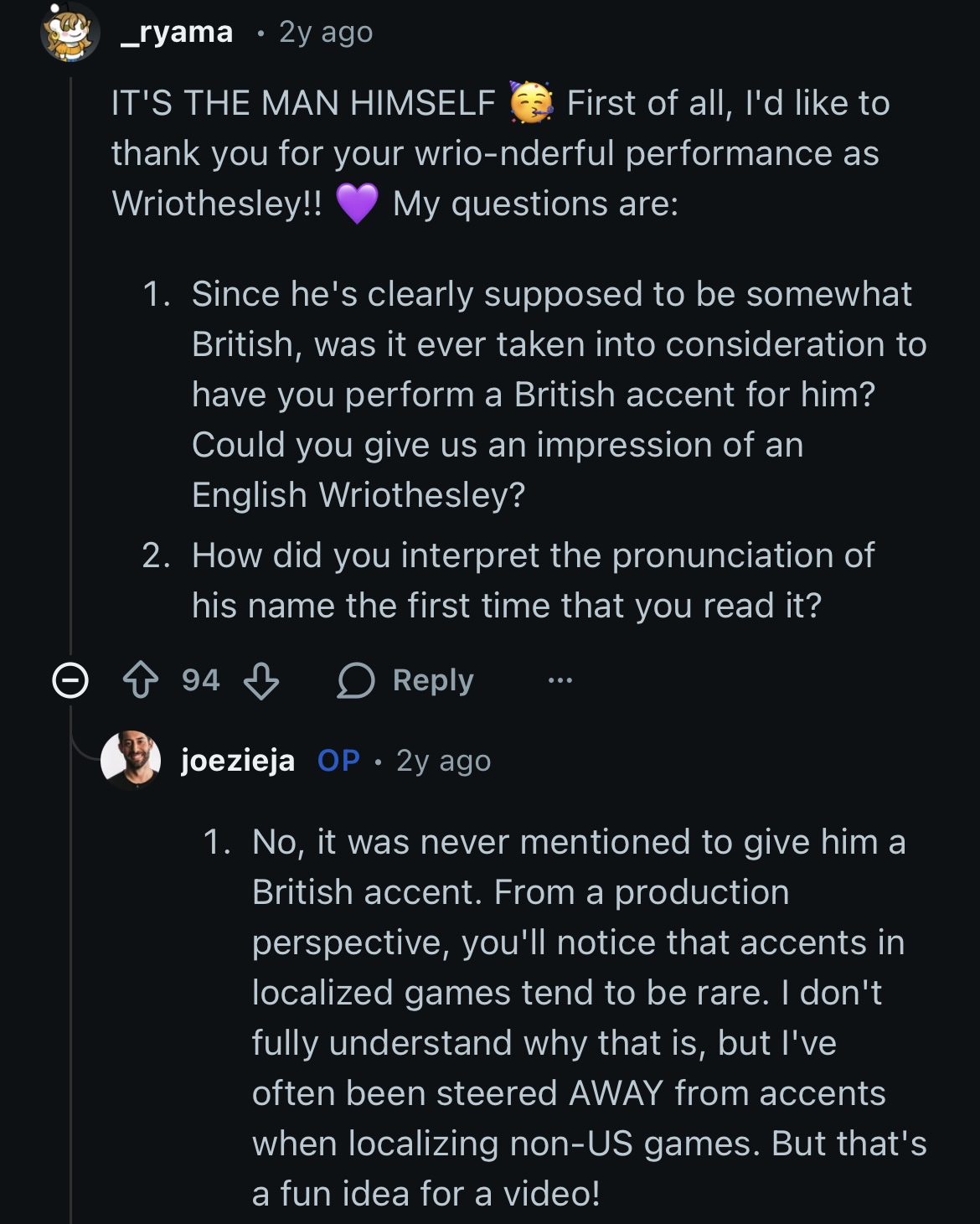Click the purple heart emoji
Viewport: 980px width, 1224px height.
click(x=357, y=204)
